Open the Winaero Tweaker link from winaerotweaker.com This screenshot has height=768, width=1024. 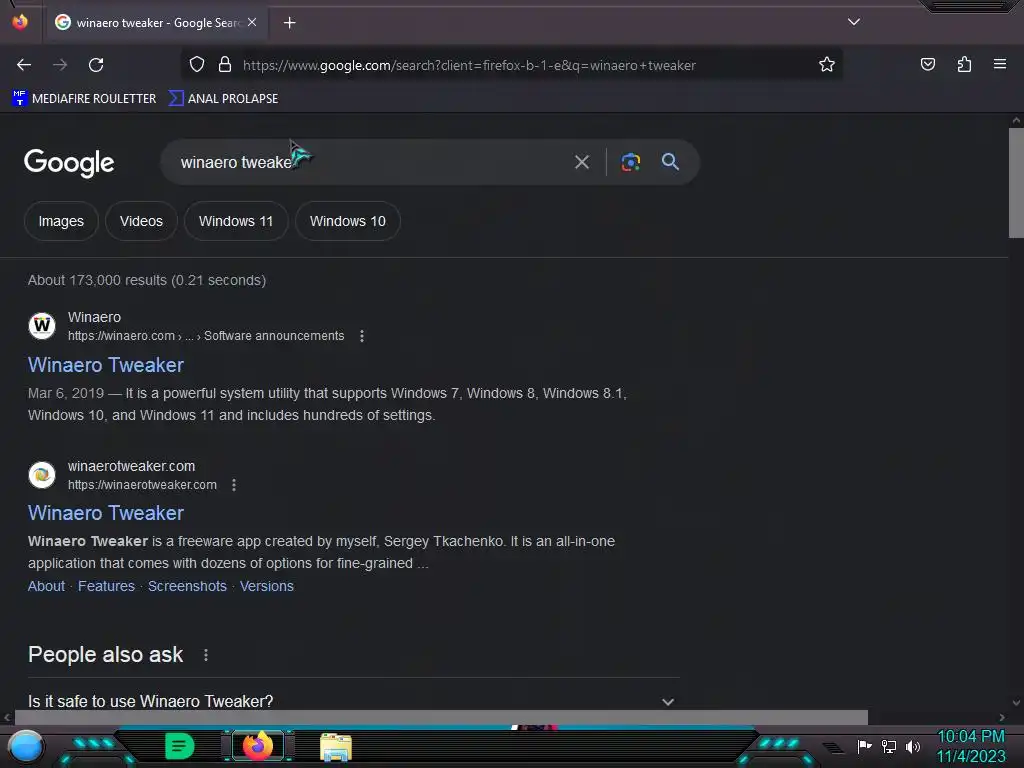106,513
